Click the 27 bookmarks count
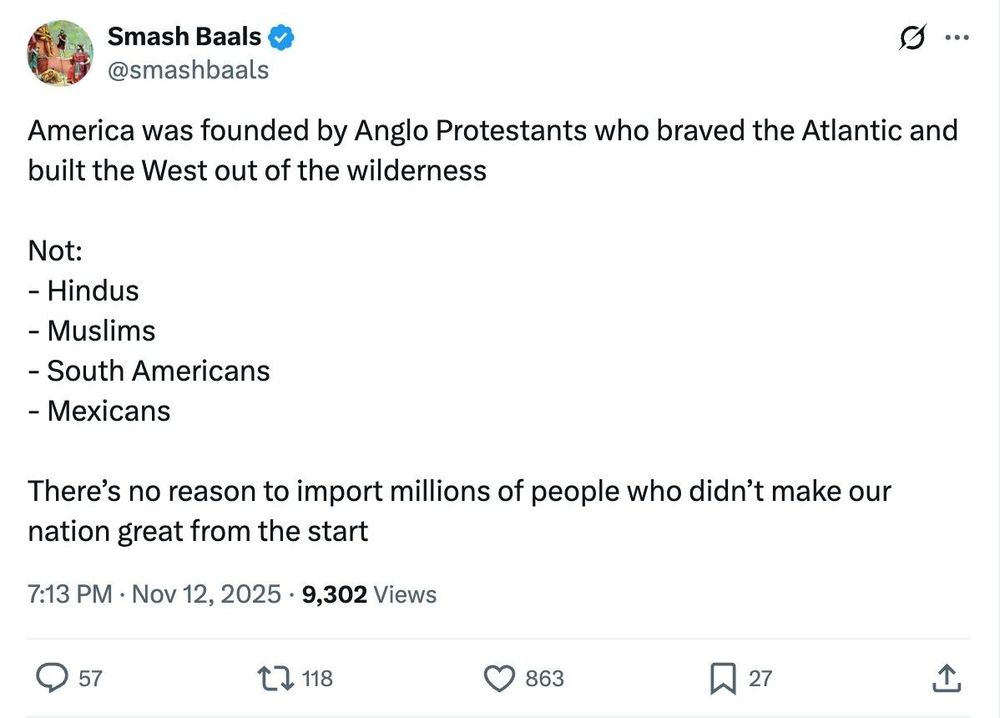This screenshot has width=1000, height=718. [760, 678]
